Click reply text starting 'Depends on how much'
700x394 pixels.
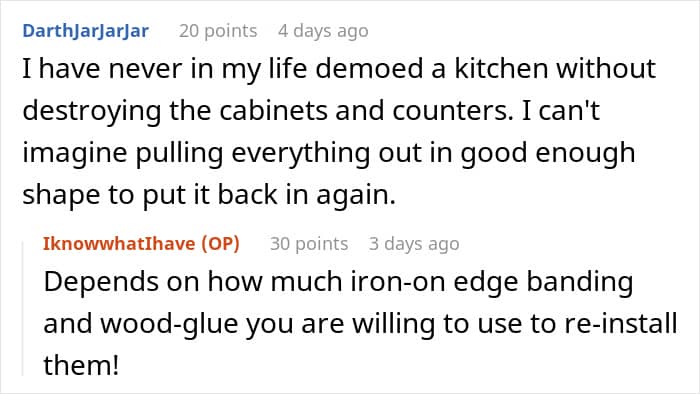pos(360,323)
